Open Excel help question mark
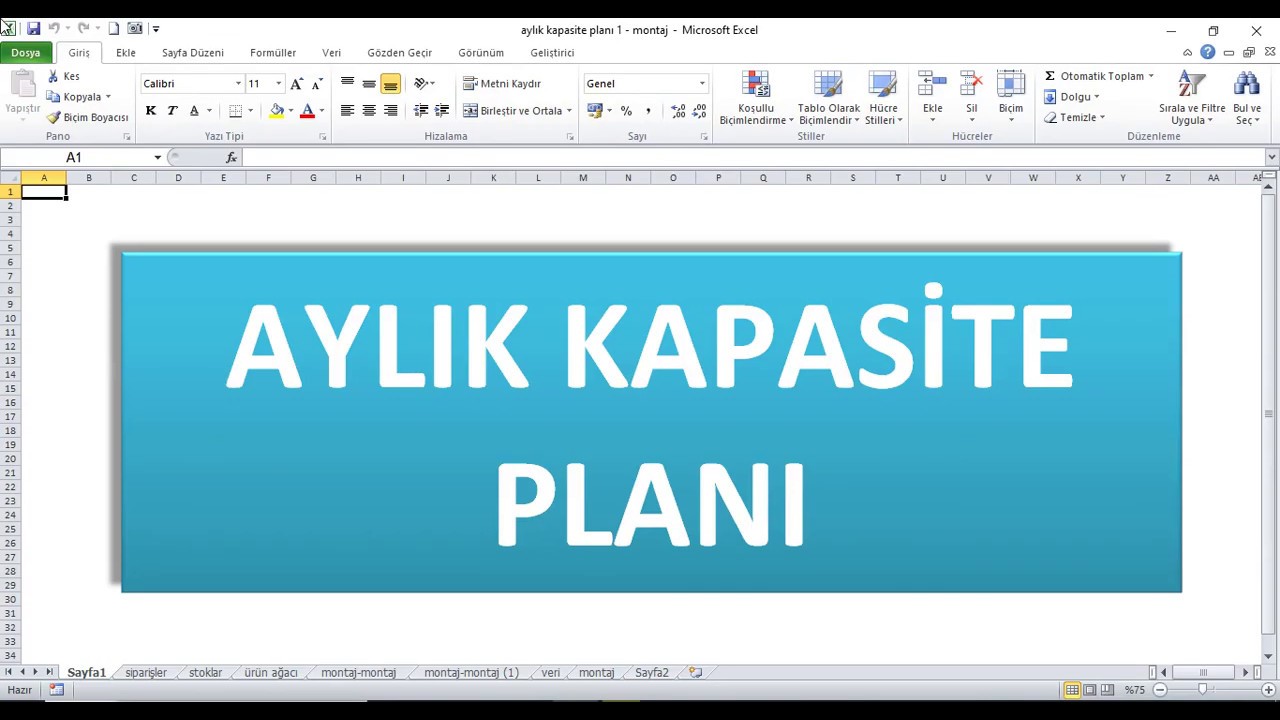Viewport: 1280px width, 720px height. (1208, 53)
